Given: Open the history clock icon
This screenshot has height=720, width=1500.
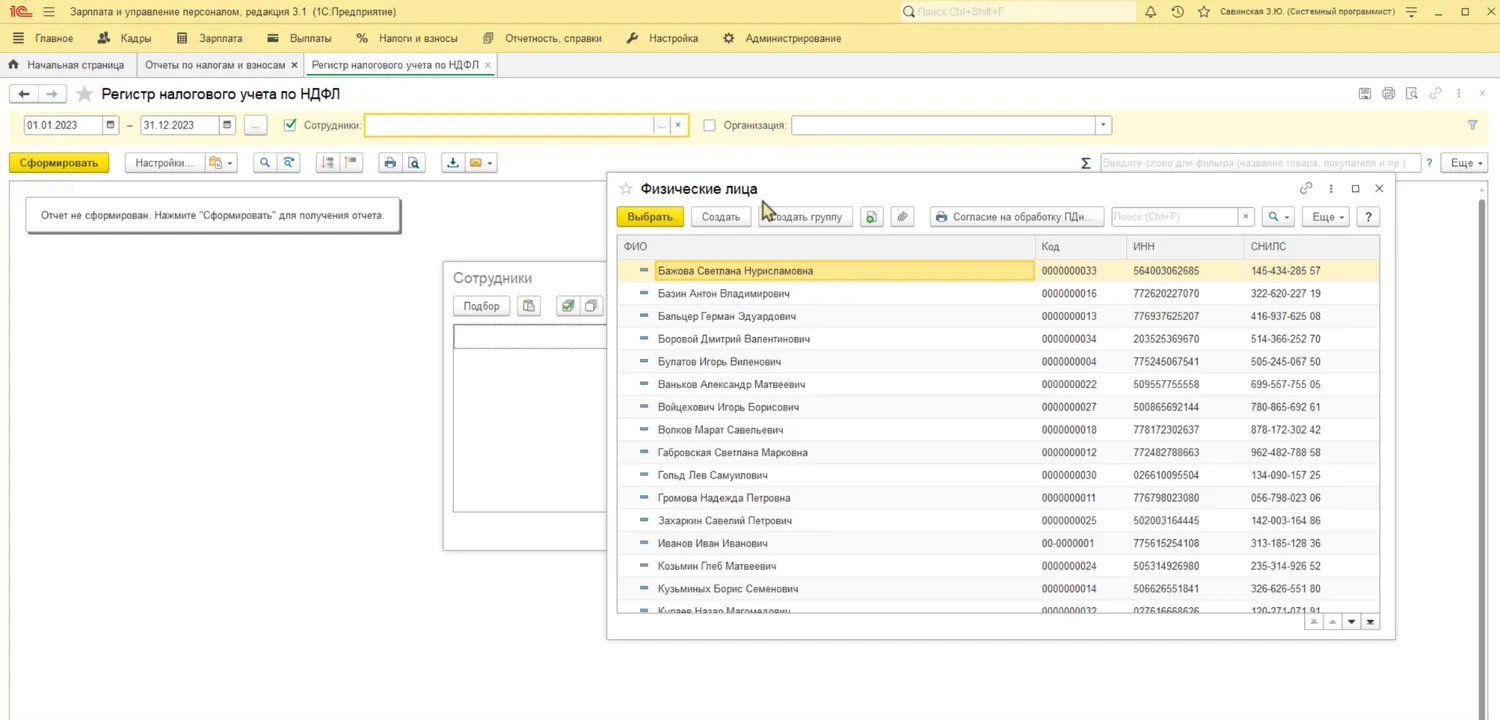Looking at the screenshot, I should tap(1178, 12).
